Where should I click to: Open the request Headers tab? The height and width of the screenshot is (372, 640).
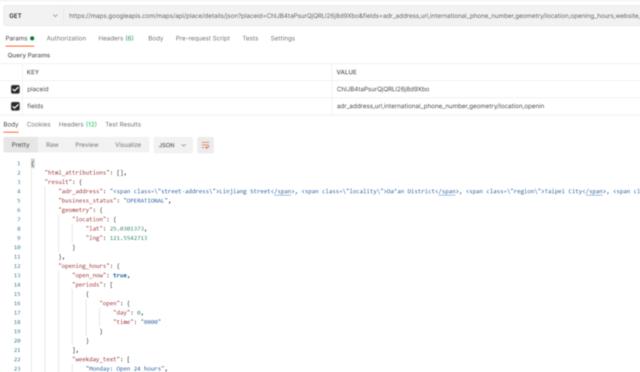[116, 38]
